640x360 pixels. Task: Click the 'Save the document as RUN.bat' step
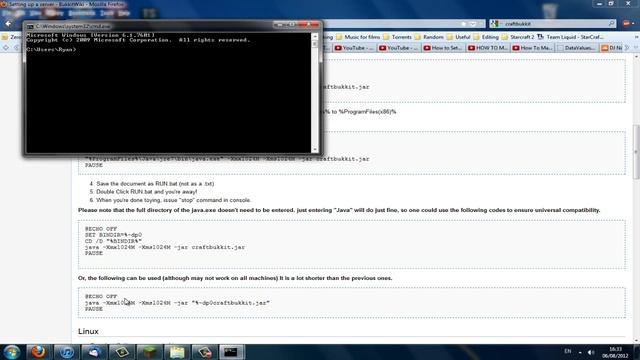(155, 184)
